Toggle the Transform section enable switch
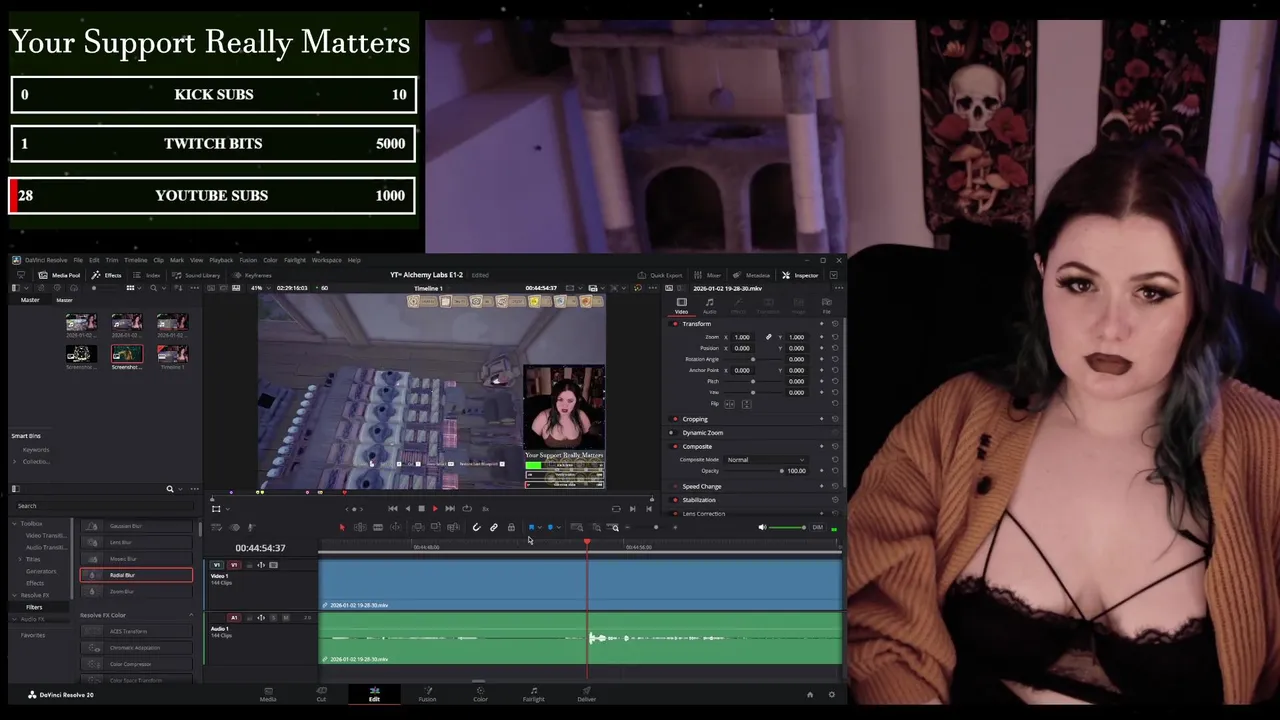The height and width of the screenshot is (720, 1280). click(x=675, y=324)
